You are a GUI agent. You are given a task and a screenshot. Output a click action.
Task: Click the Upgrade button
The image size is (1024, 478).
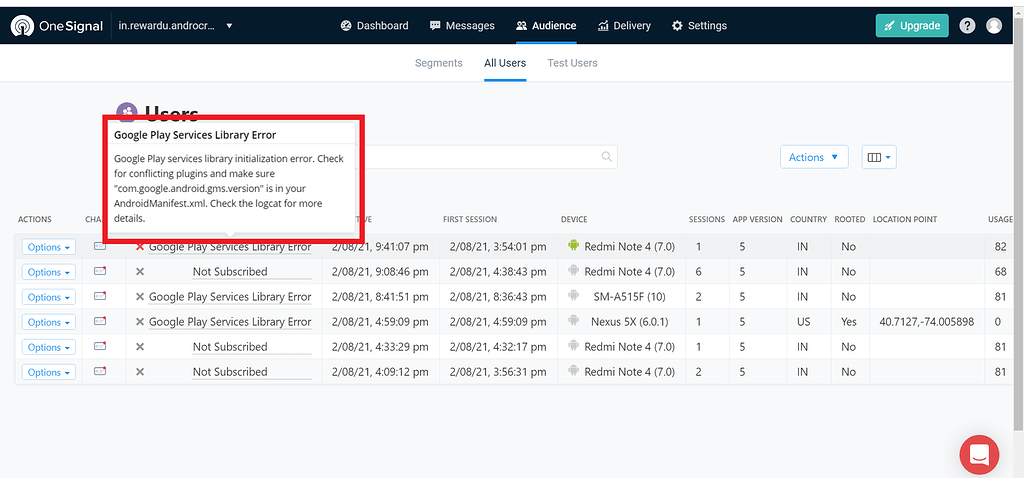point(912,25)
